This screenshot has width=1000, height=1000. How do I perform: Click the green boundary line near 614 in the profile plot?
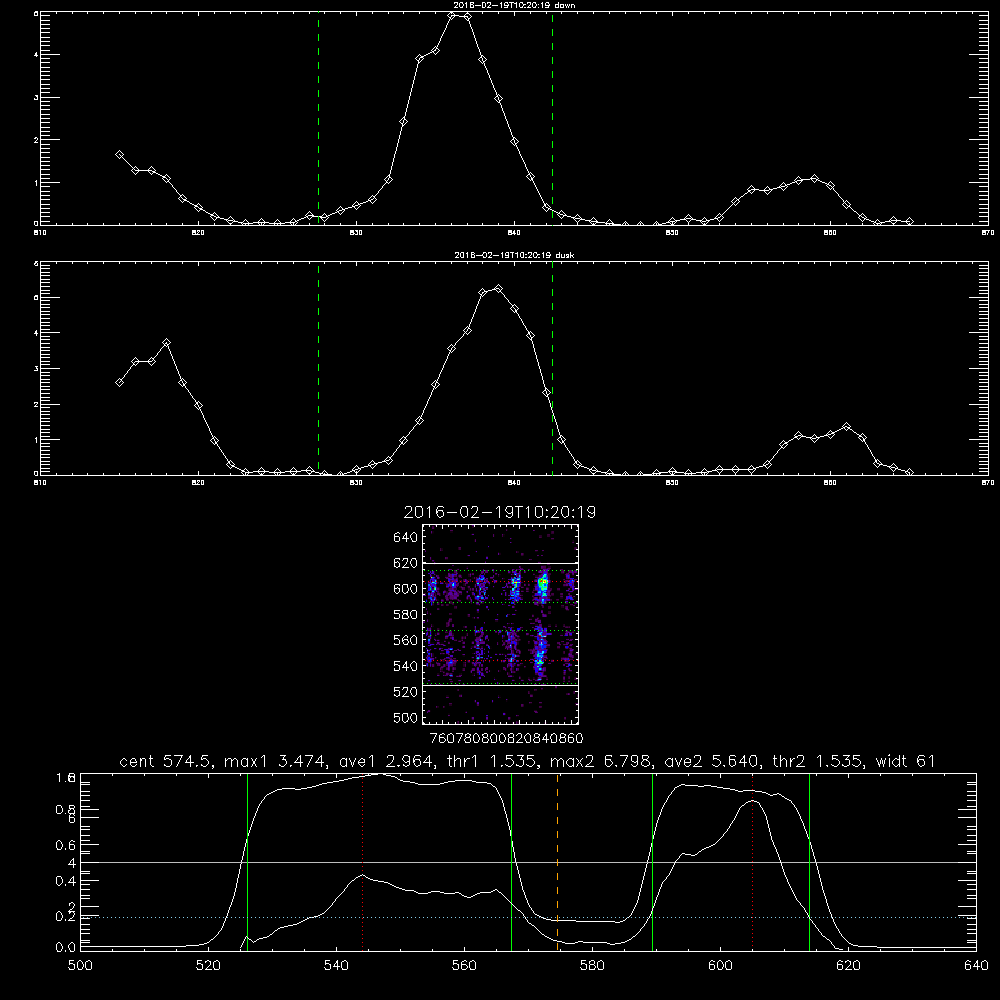[x=809, y=861]
